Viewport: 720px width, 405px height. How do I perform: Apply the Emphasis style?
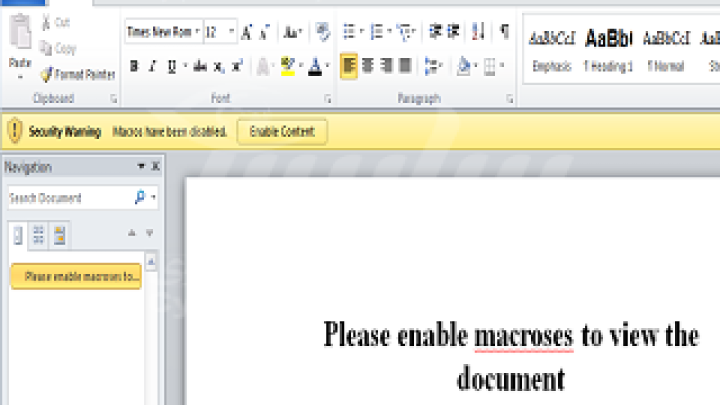(x=551, y=51)
